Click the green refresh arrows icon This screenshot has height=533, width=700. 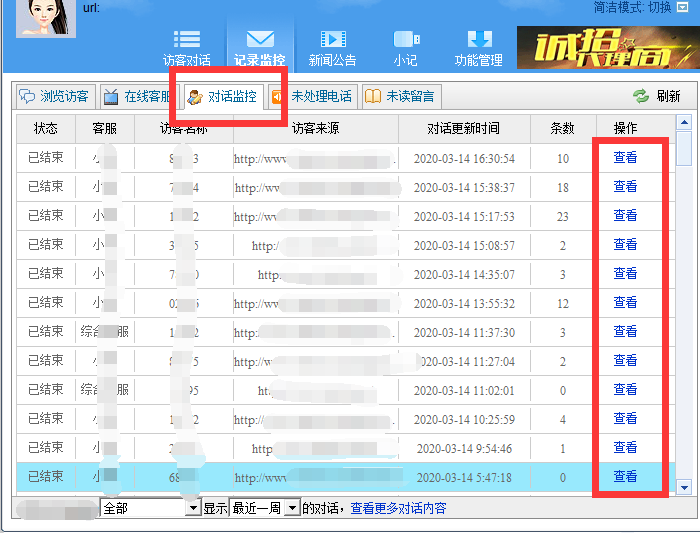pos(641,96)
